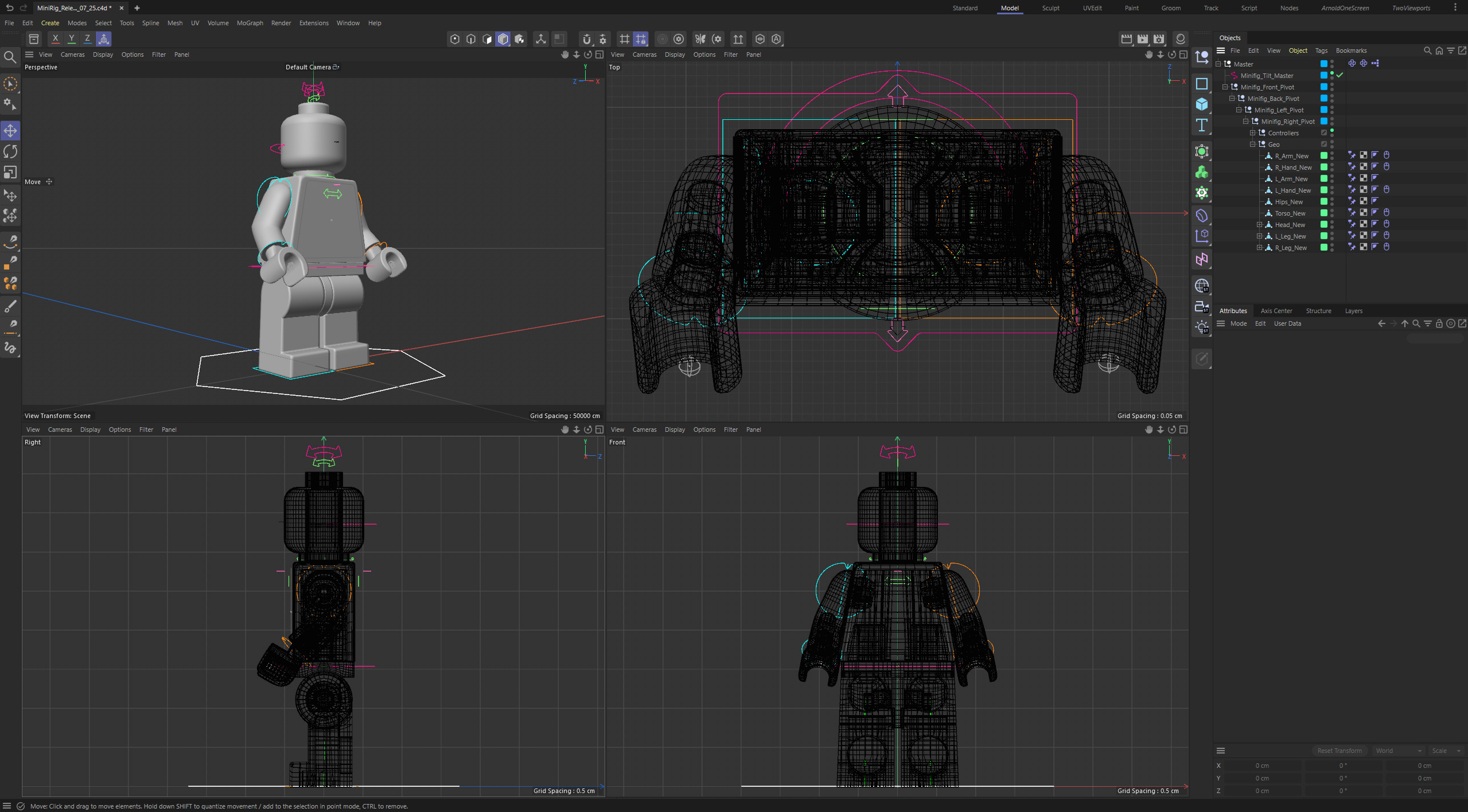Select the Brush paint tool in left toolbar
This screenshot has height=812, width=1468.
coord(10,306)
